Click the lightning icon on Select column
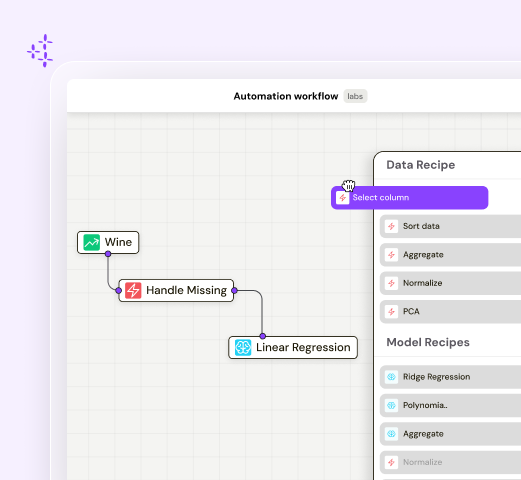The height and width of the screenshot is (480, 521). point(342,198)
